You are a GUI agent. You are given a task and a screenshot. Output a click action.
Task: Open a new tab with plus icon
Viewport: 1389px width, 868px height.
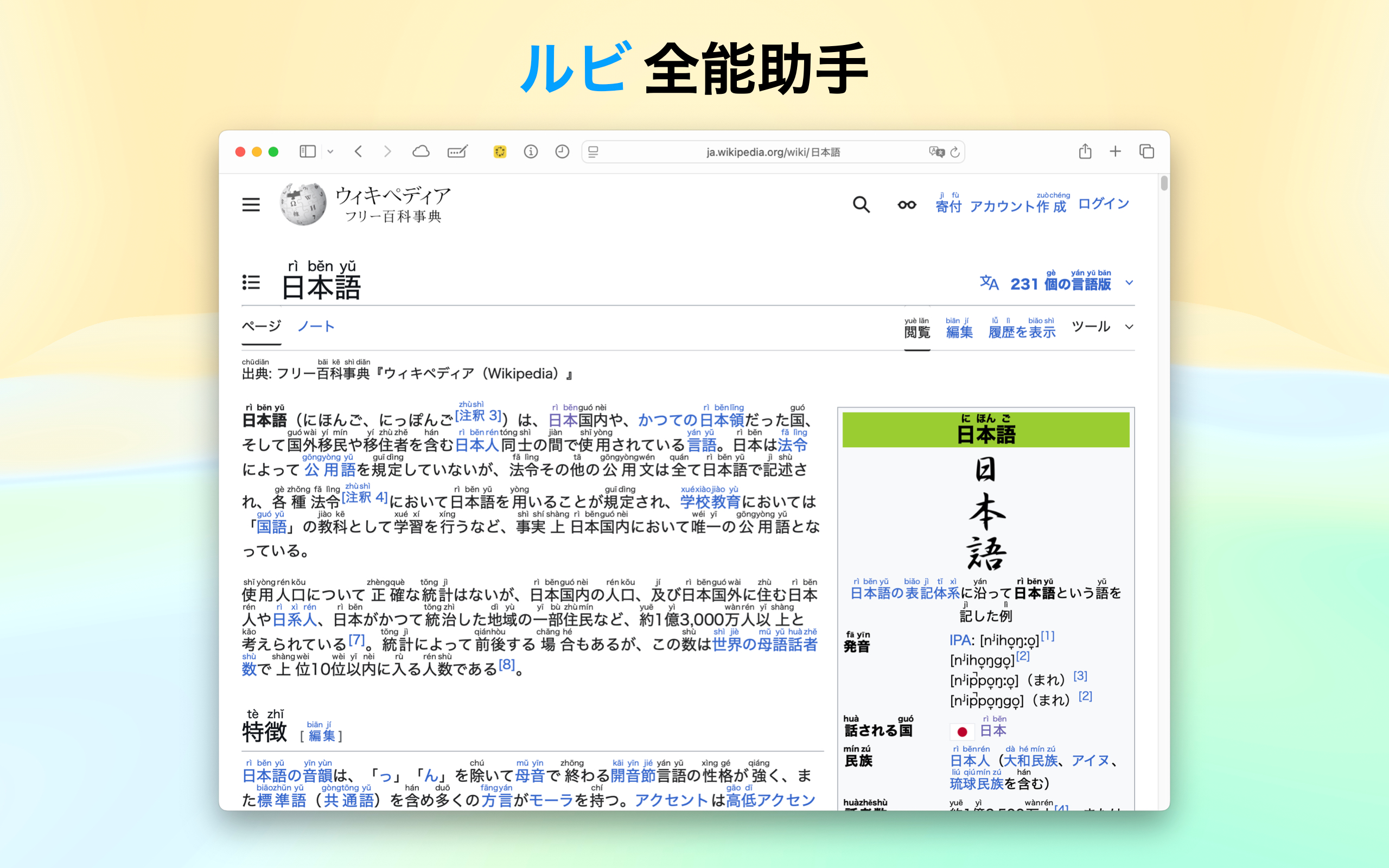click(1115, 151)
